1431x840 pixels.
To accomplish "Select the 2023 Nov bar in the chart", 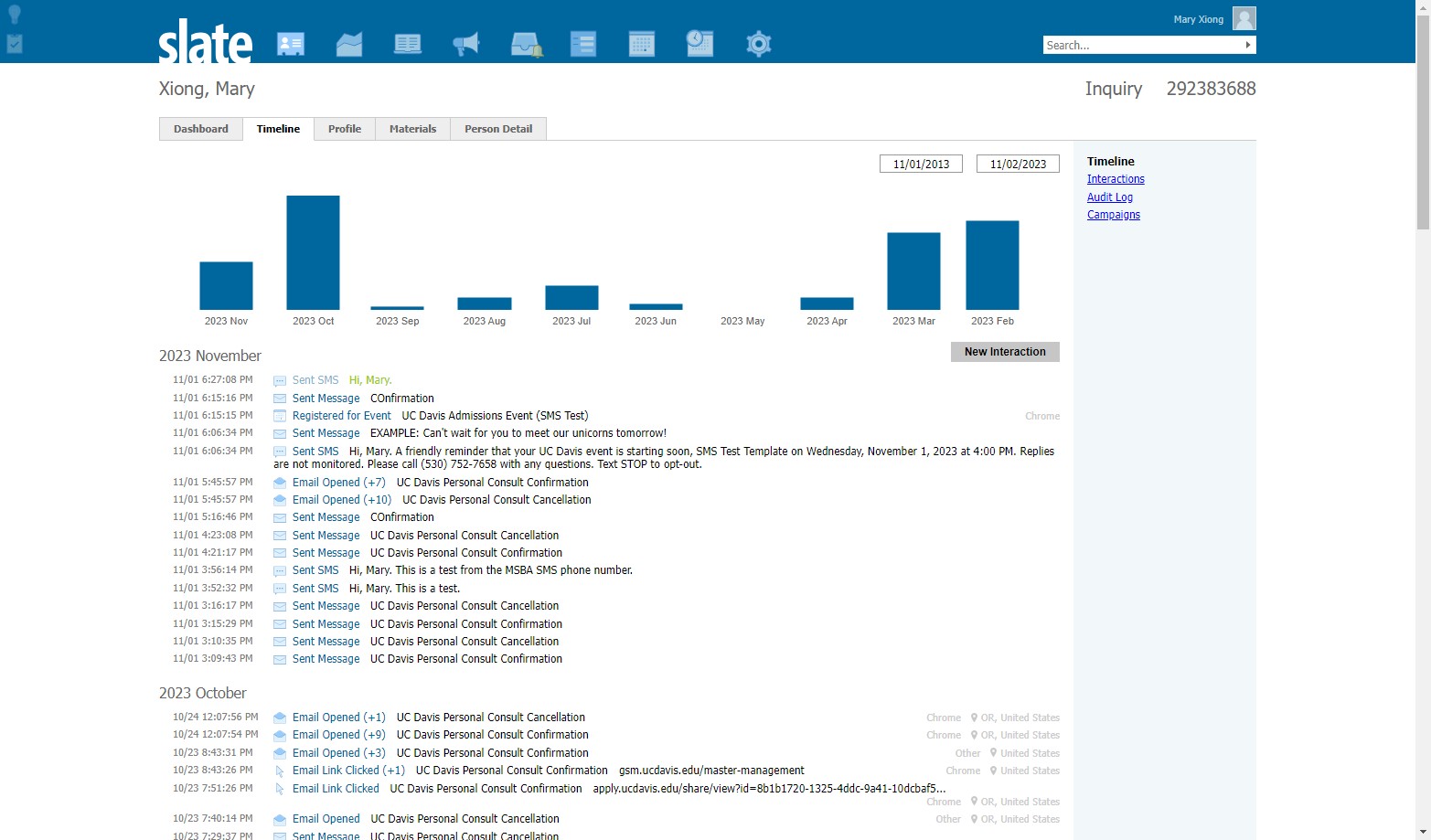I will pos(226,286).
